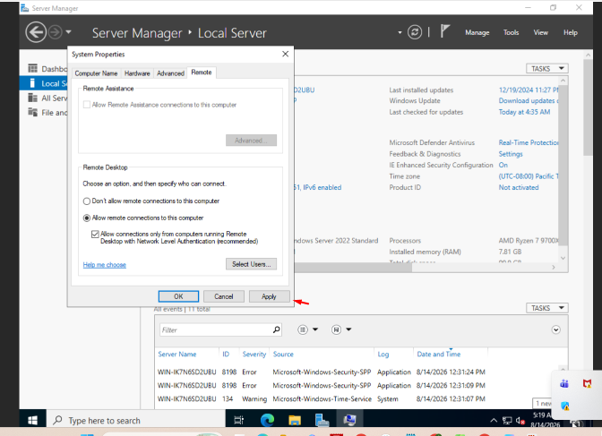Open Feedback & Diagnostics Settings link
602x436 pixels.
(x=511, y=154)
